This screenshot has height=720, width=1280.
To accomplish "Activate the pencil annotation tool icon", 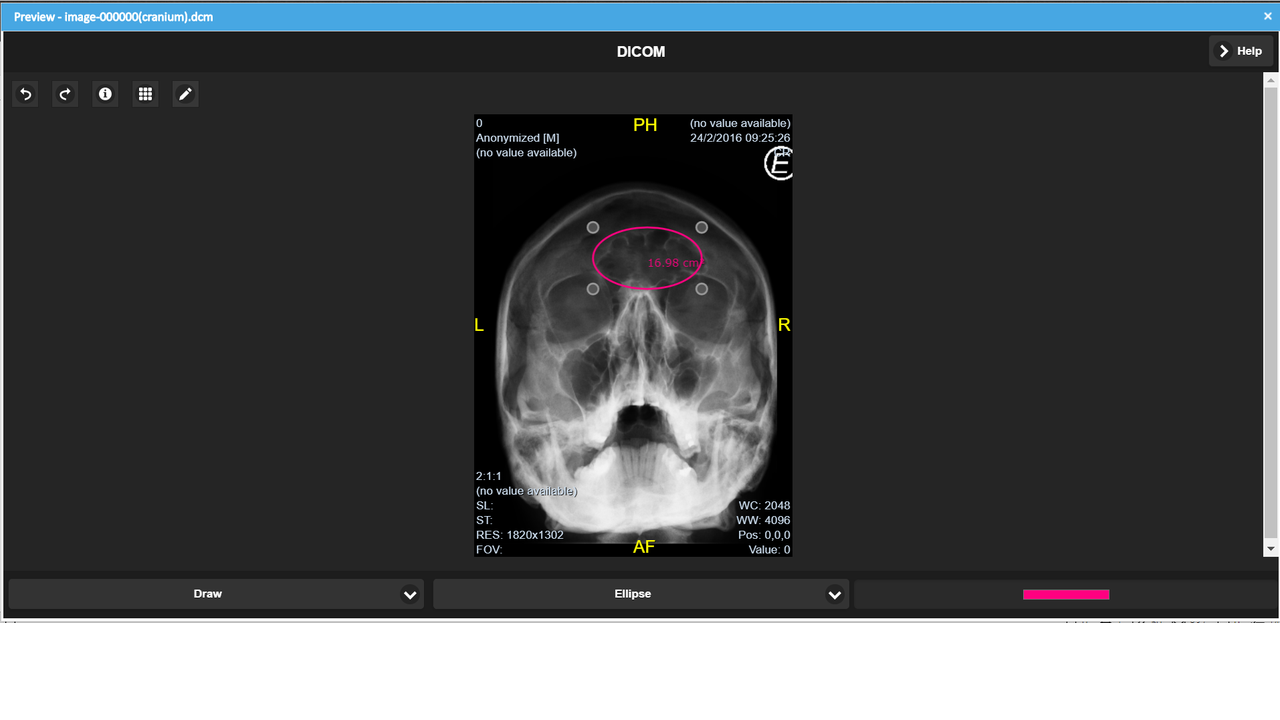I will coord(185,93).
